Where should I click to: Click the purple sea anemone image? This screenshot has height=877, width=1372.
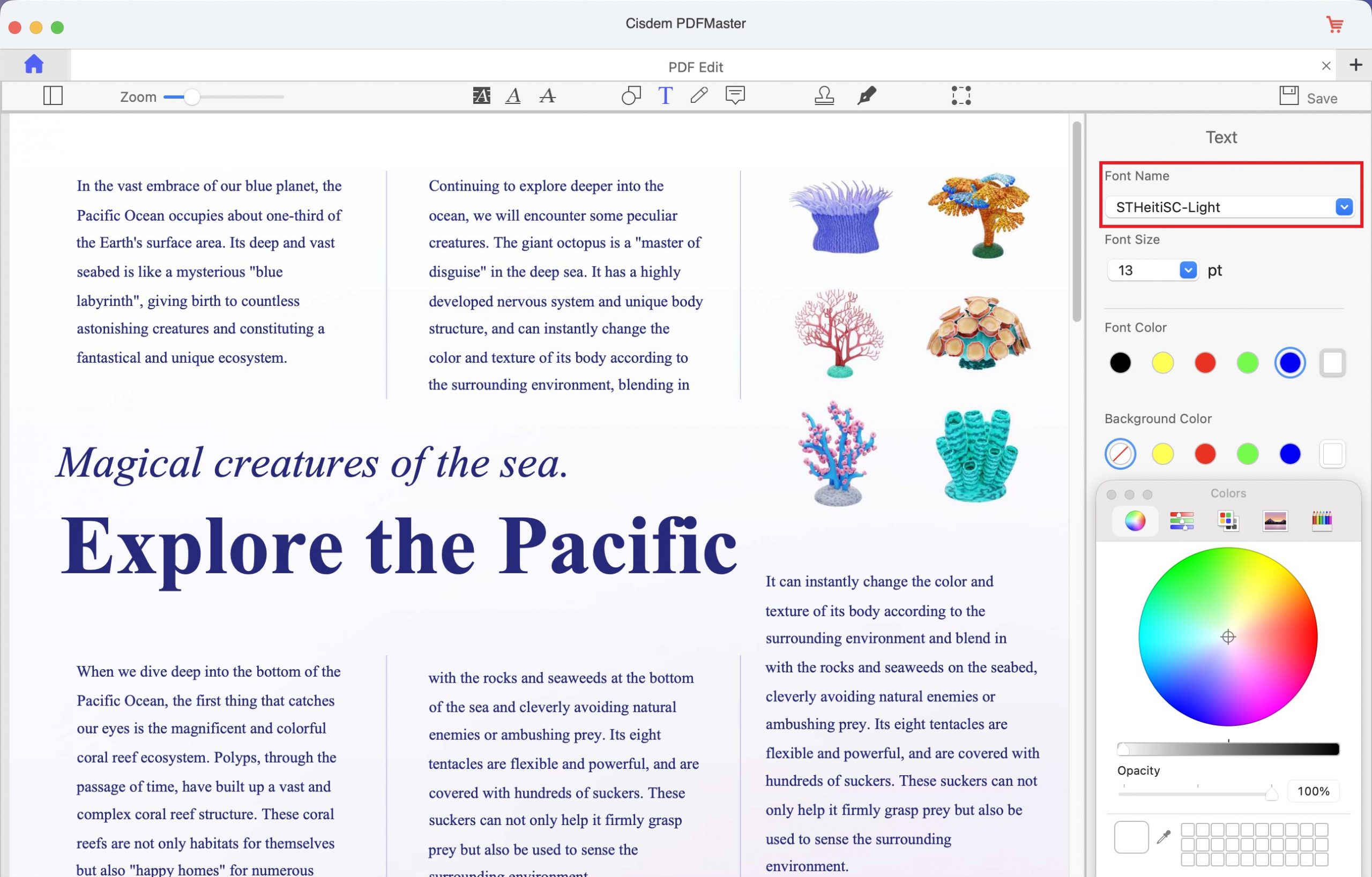pyautogui.click(x=841, y=216)
